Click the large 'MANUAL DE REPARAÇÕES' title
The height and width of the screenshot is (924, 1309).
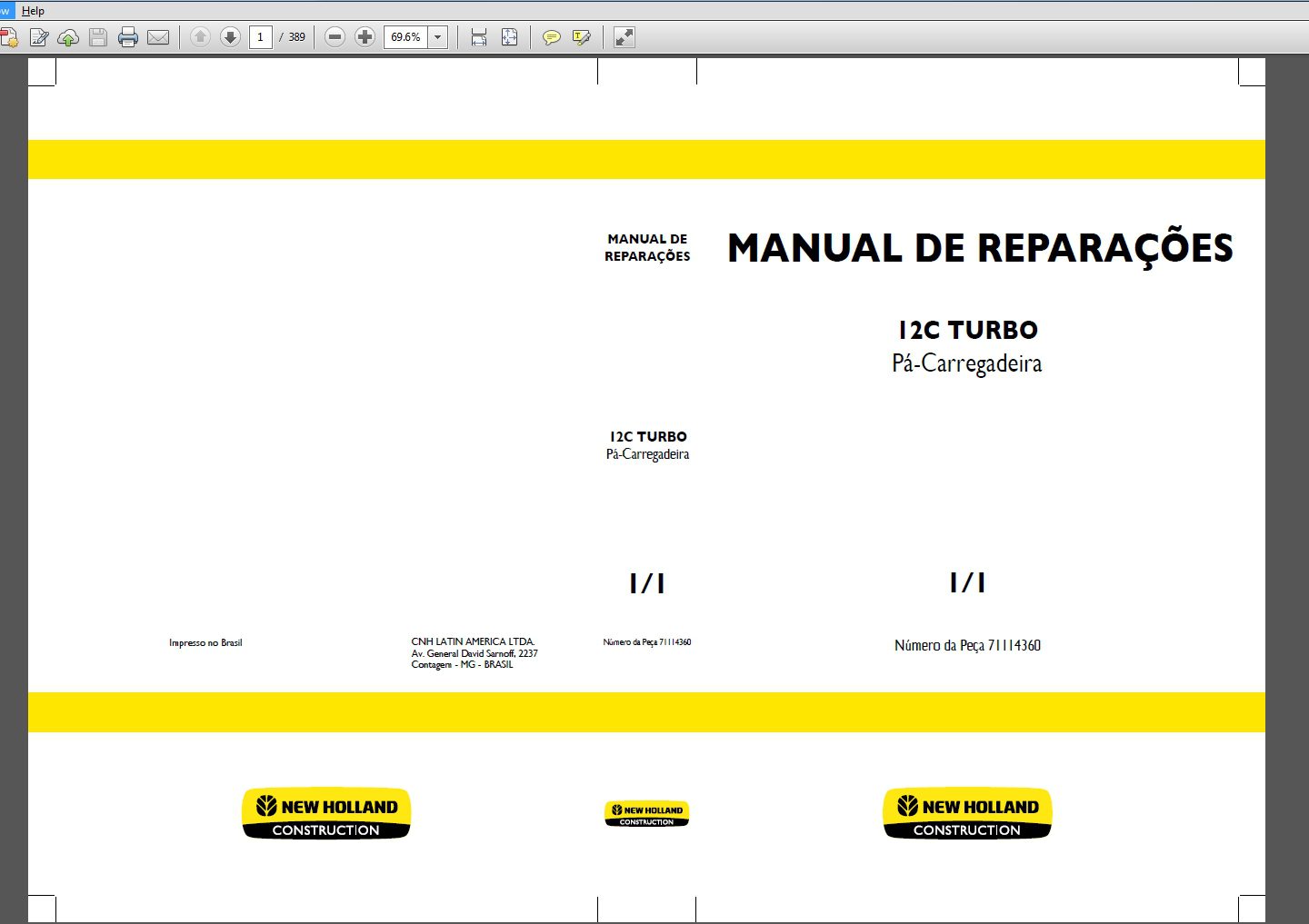coord(980,248)
